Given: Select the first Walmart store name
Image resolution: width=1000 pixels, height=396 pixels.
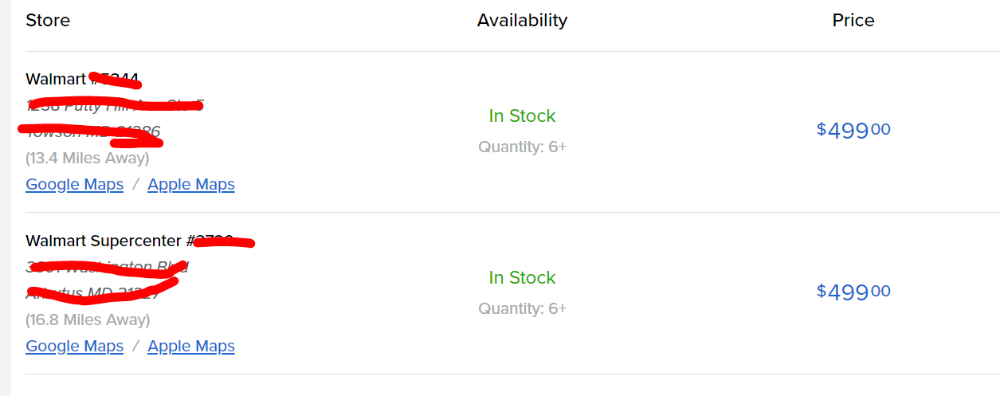Looking at the screenshot, I should click(83, 79).
